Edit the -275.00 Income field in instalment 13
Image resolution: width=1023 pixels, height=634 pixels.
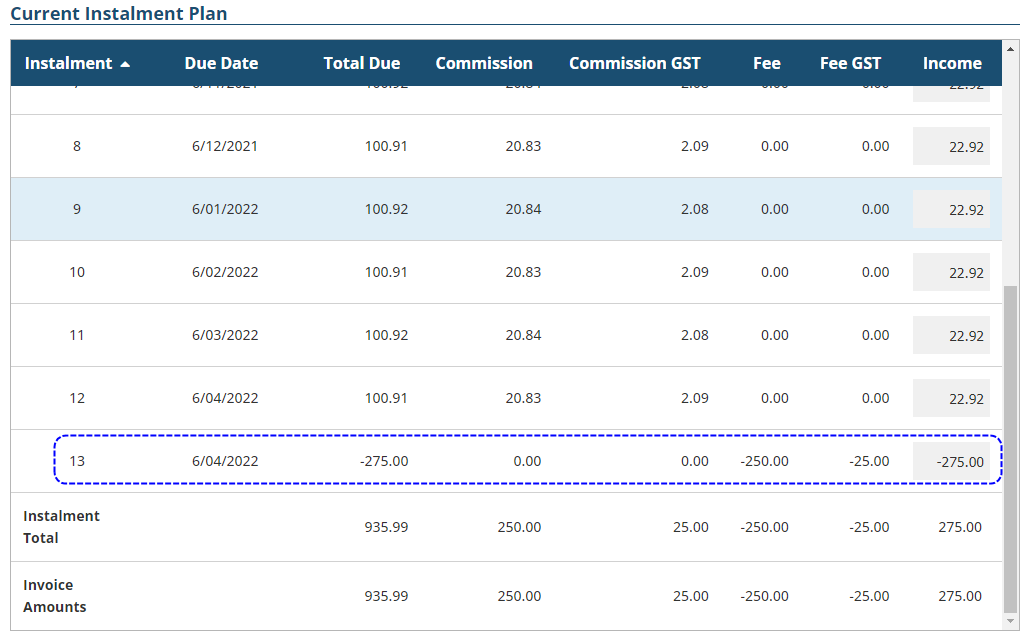click(x=951, y=462)
